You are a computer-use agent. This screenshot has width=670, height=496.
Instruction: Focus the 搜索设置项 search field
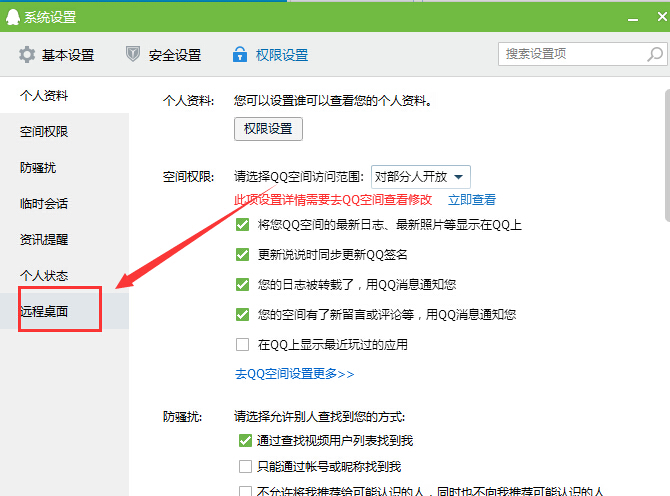[582, 54]
